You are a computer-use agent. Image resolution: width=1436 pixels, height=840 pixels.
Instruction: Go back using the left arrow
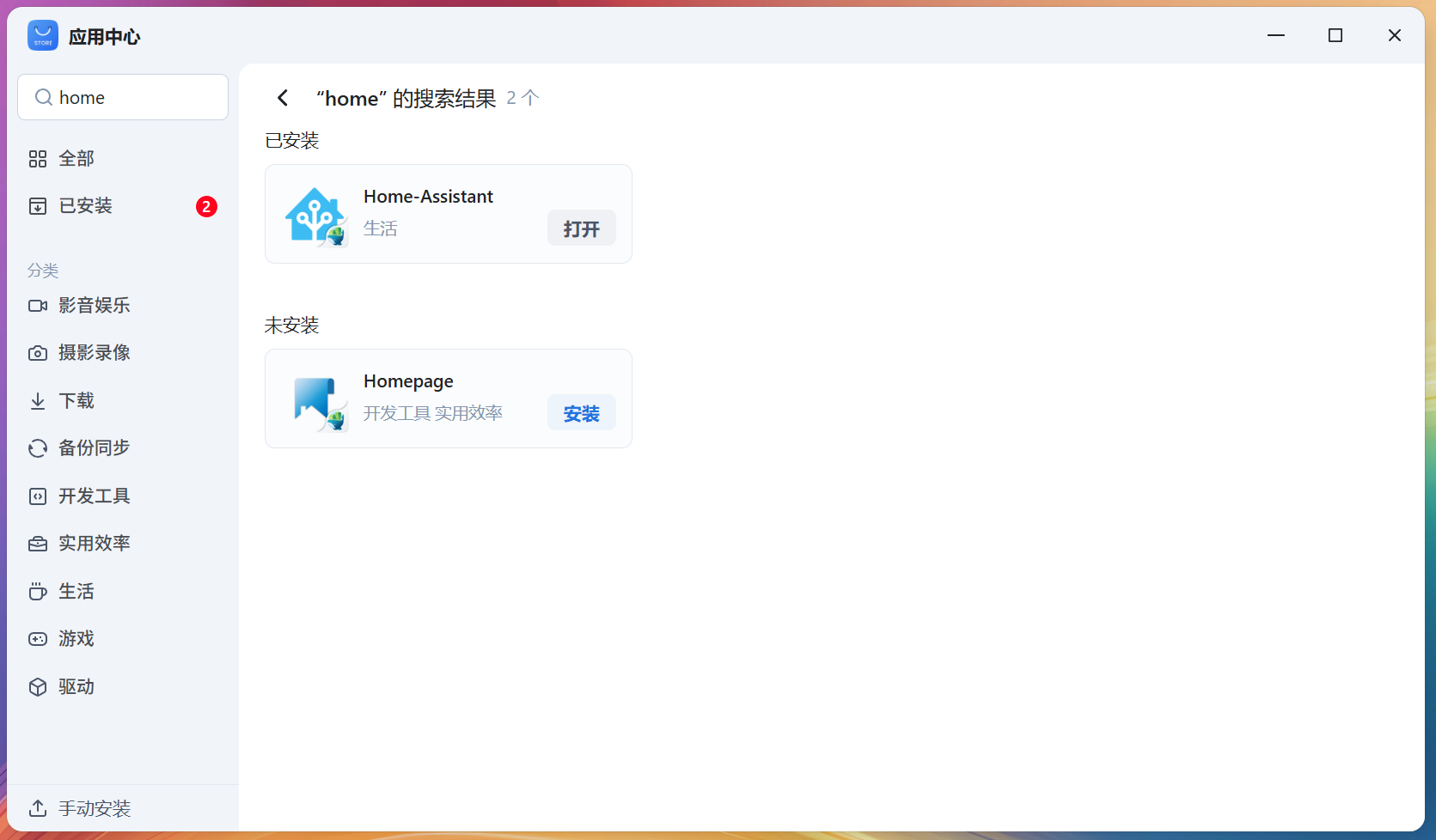(x=283, y=98)
